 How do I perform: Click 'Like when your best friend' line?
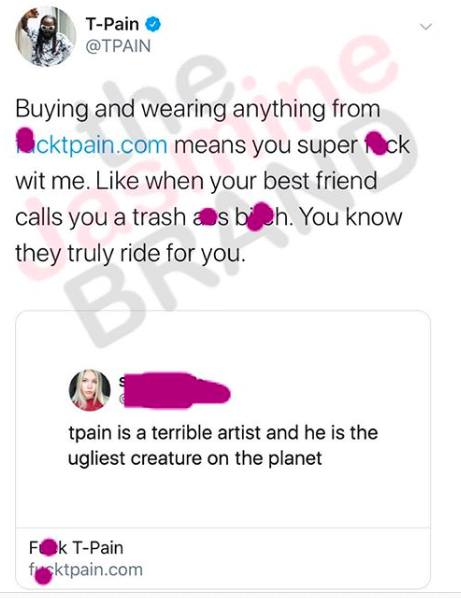click(236, 181)
